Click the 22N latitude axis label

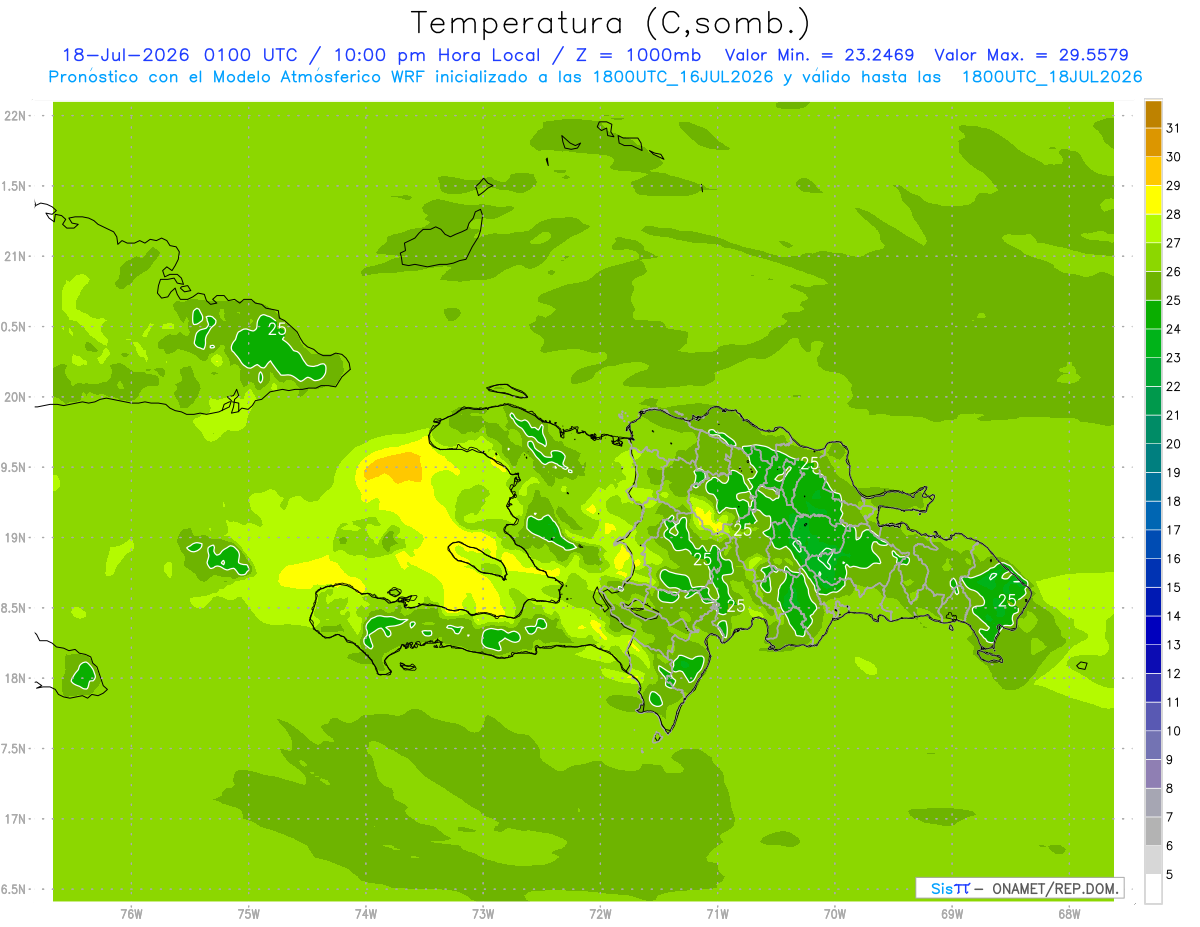[x=16, y=116]
